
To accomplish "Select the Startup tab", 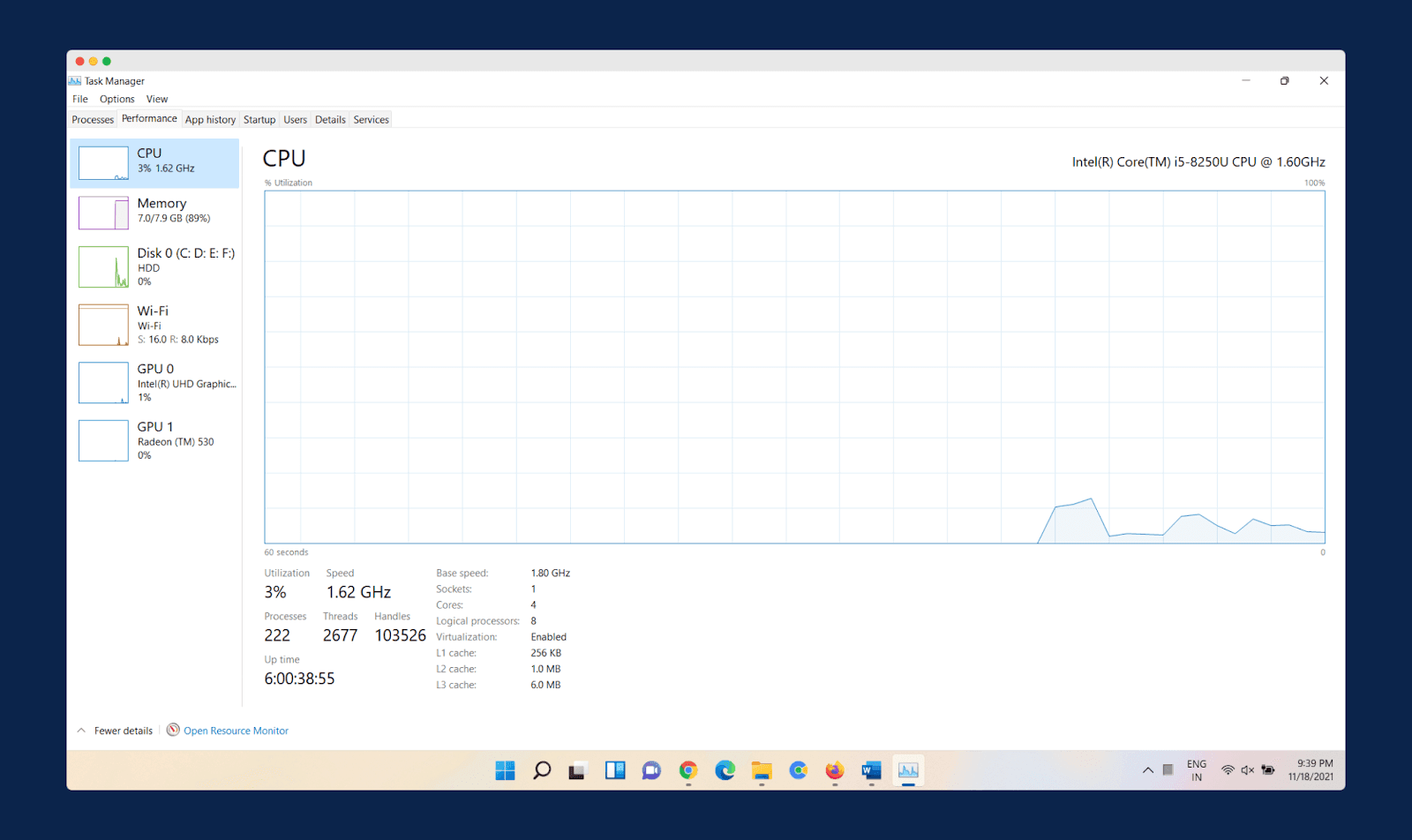I will tap(259, 120).
